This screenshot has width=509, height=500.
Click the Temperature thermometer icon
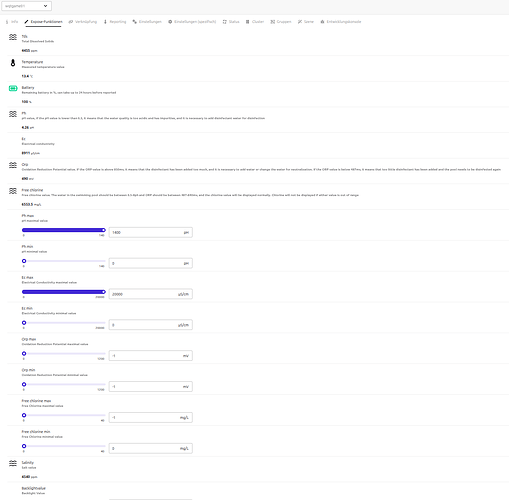pos(13,63)
